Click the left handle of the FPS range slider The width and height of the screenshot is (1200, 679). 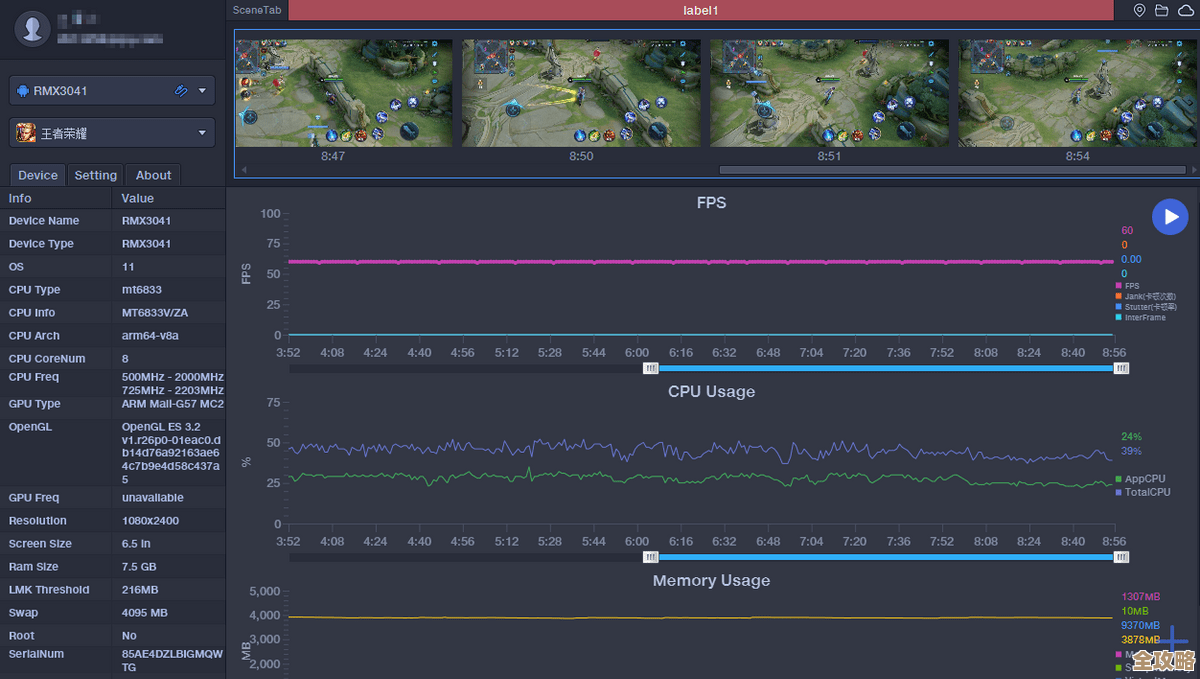tap(651, 368)
